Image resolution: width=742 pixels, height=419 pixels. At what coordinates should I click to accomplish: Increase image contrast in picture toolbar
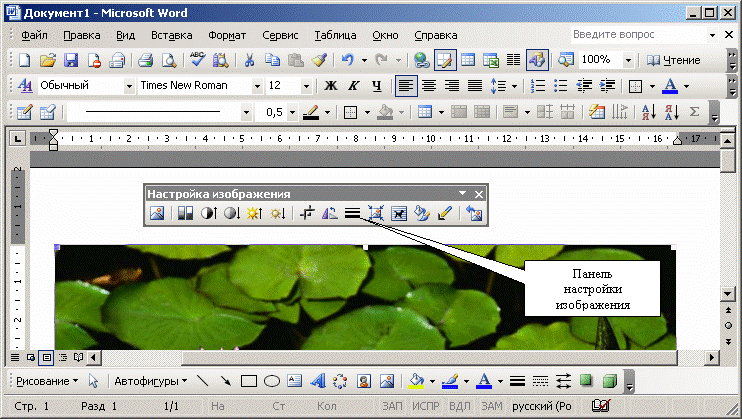(209, 213)
